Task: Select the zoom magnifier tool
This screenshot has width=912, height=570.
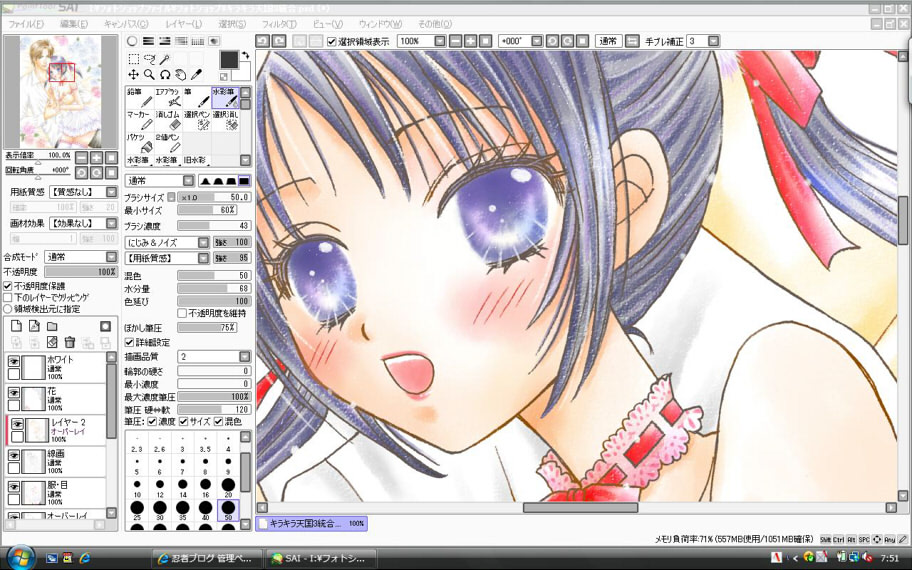Action: (149, 74)
